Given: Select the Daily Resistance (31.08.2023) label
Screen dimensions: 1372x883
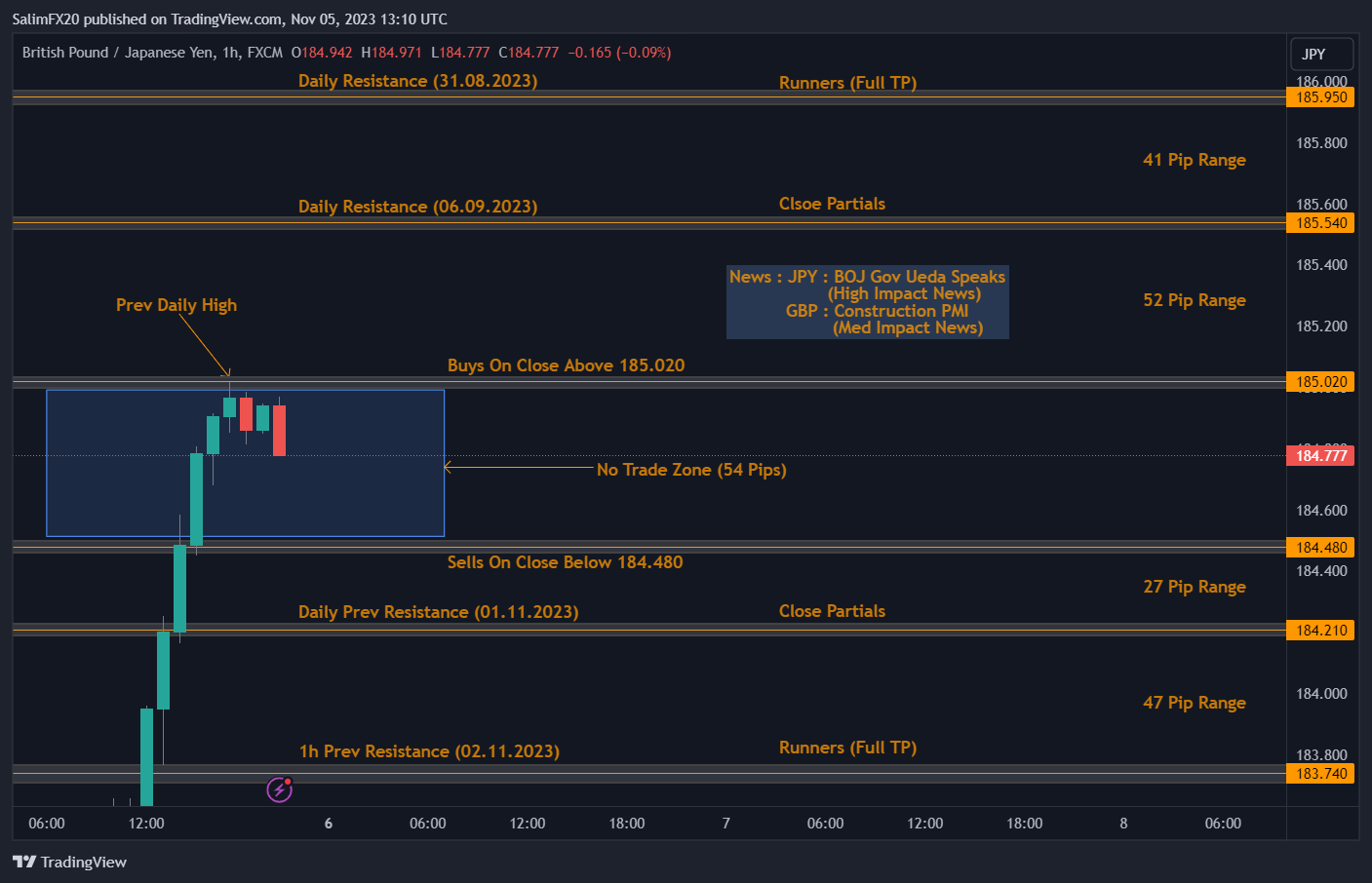Looking at the screenshot, I should (417, 81).
